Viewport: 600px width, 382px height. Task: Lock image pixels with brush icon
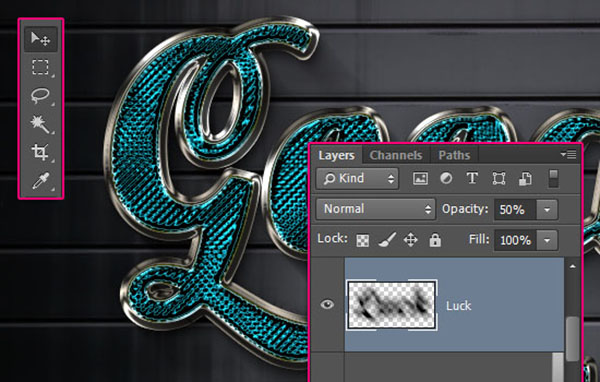point(386,240)
